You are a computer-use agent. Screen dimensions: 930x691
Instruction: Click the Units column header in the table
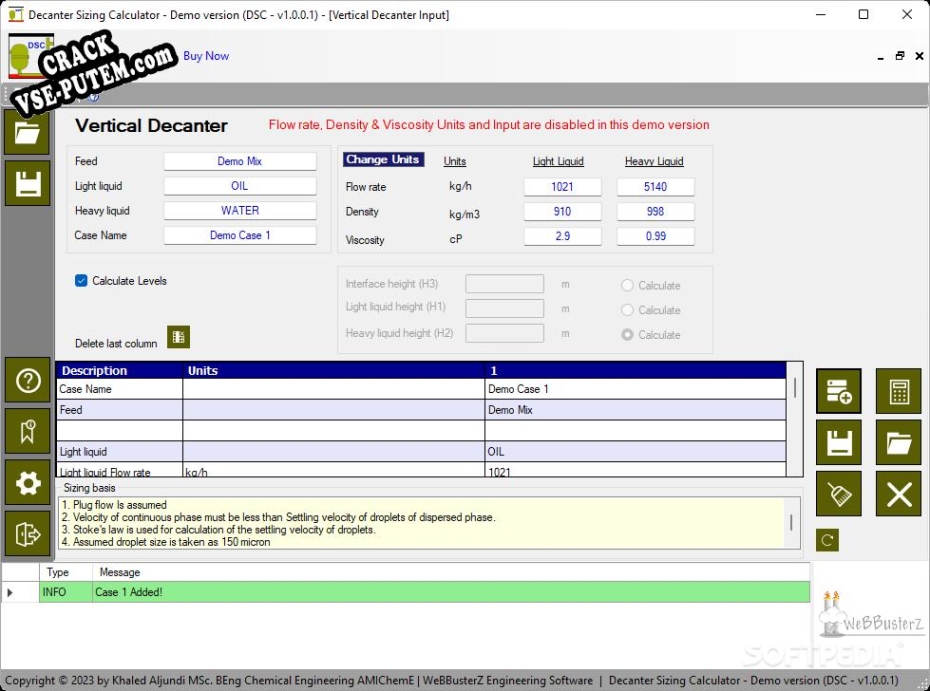pyautogui.click(x=334, y=370)
